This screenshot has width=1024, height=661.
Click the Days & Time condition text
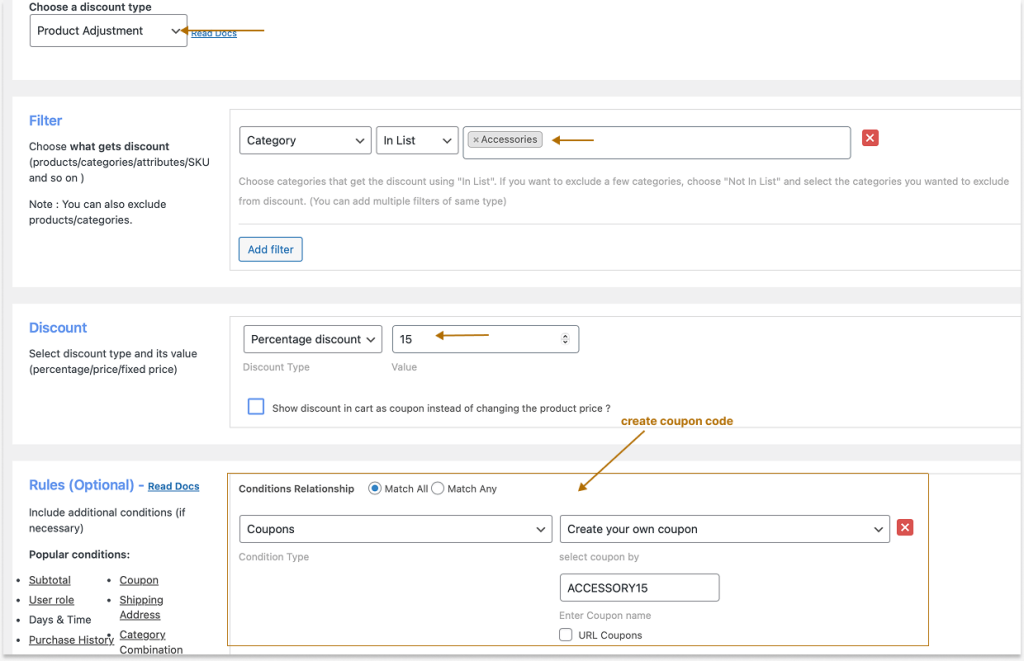tap(60, 620)
